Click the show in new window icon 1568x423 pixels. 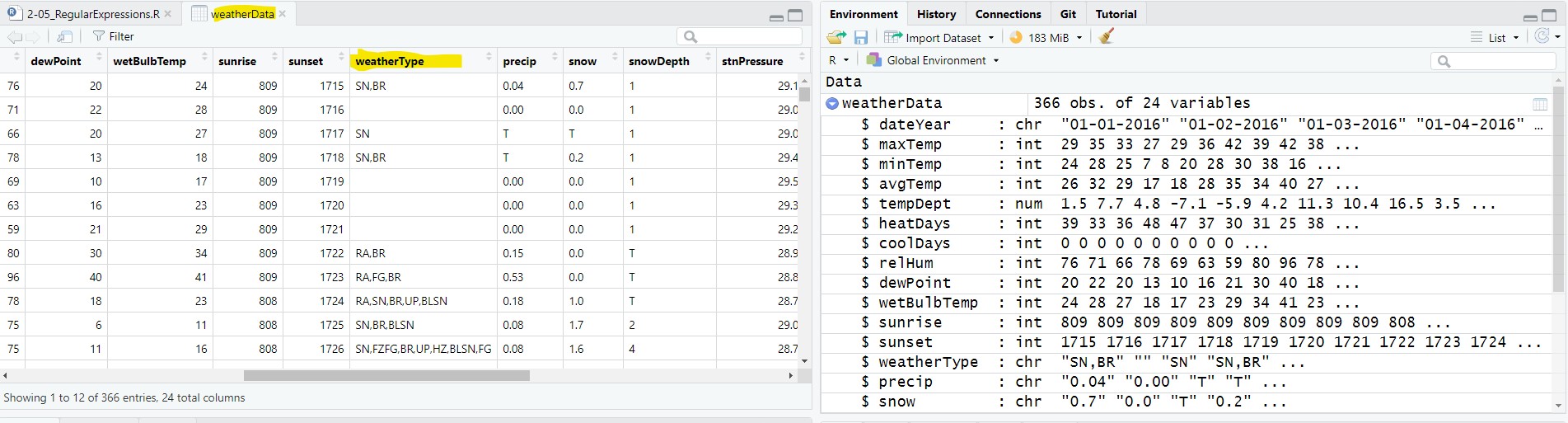[x=65, y=36]
